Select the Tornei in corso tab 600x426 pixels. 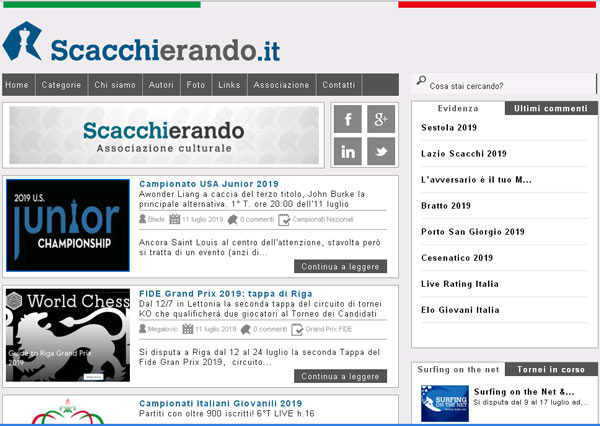pyautogui.click(x=551, y=369)
